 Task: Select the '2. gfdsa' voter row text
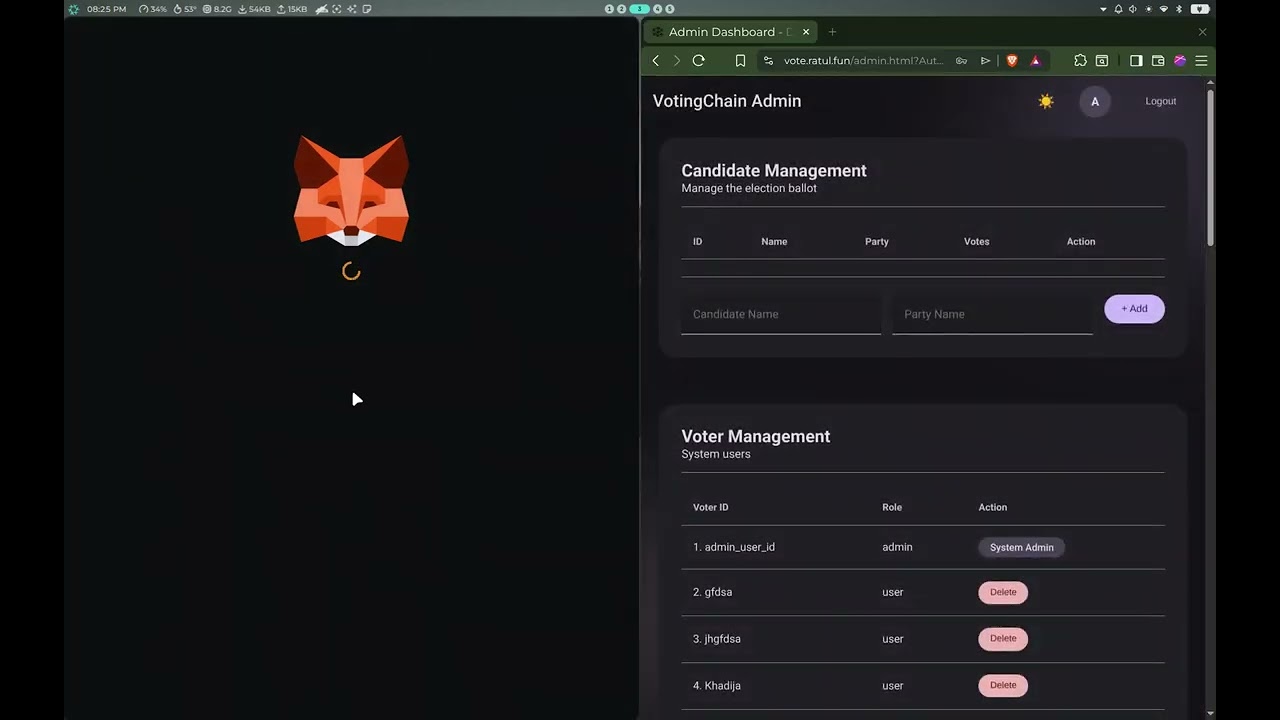tap(713, 592)
